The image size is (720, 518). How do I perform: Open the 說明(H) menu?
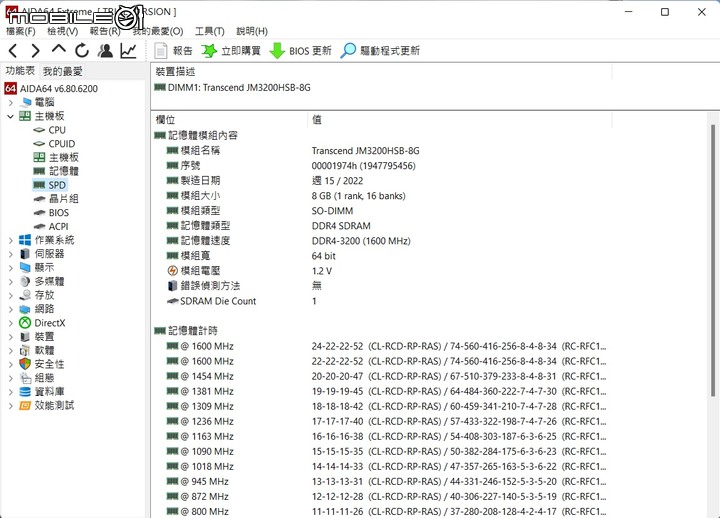[x=252, y=31]
